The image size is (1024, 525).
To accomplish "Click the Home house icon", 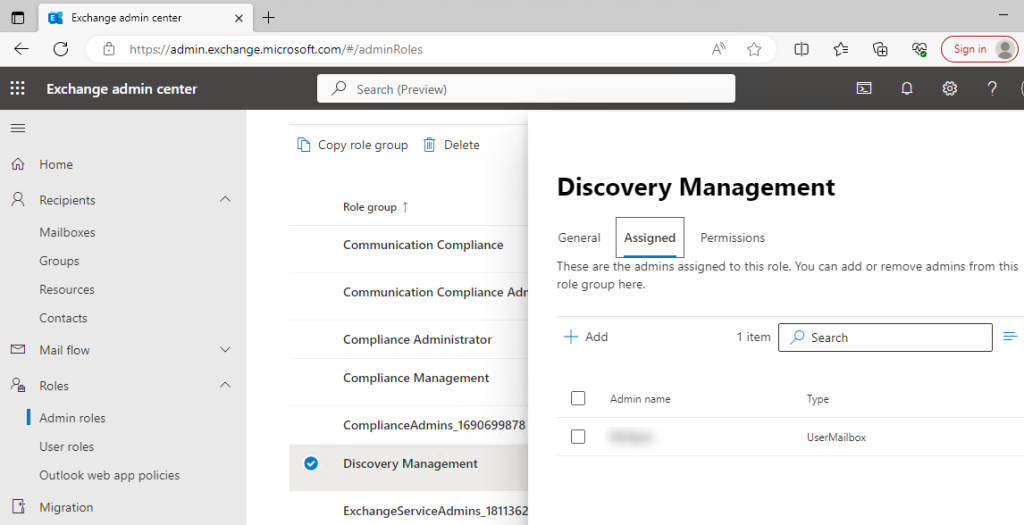I will [x=18, y=164].
